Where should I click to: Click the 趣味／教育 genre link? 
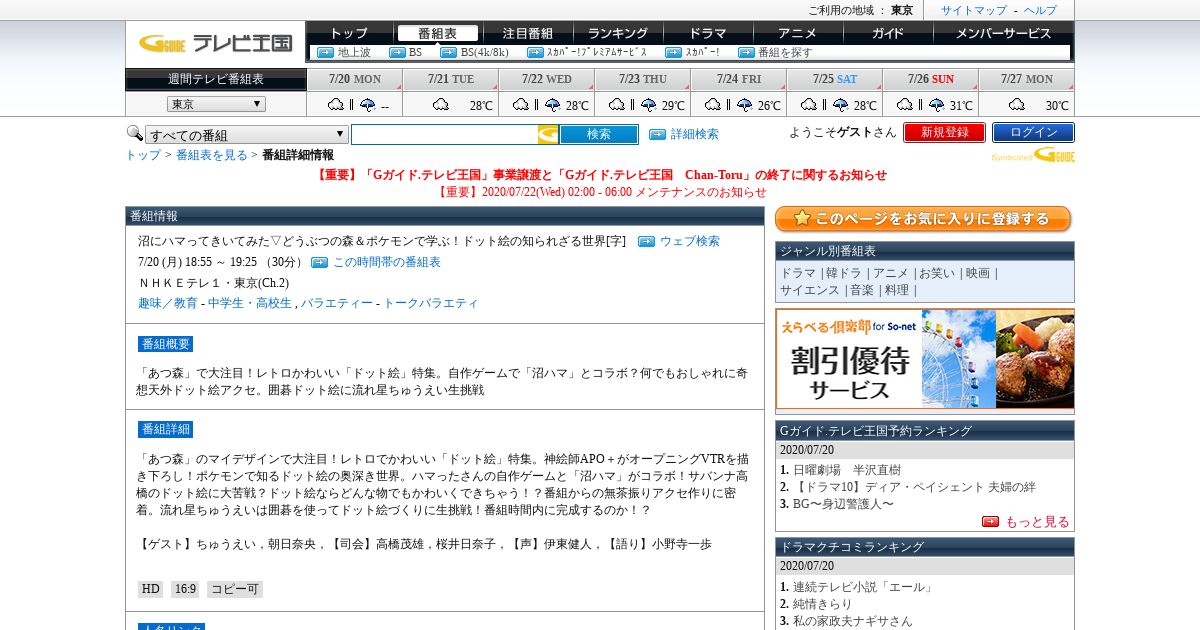click(168, 303)
